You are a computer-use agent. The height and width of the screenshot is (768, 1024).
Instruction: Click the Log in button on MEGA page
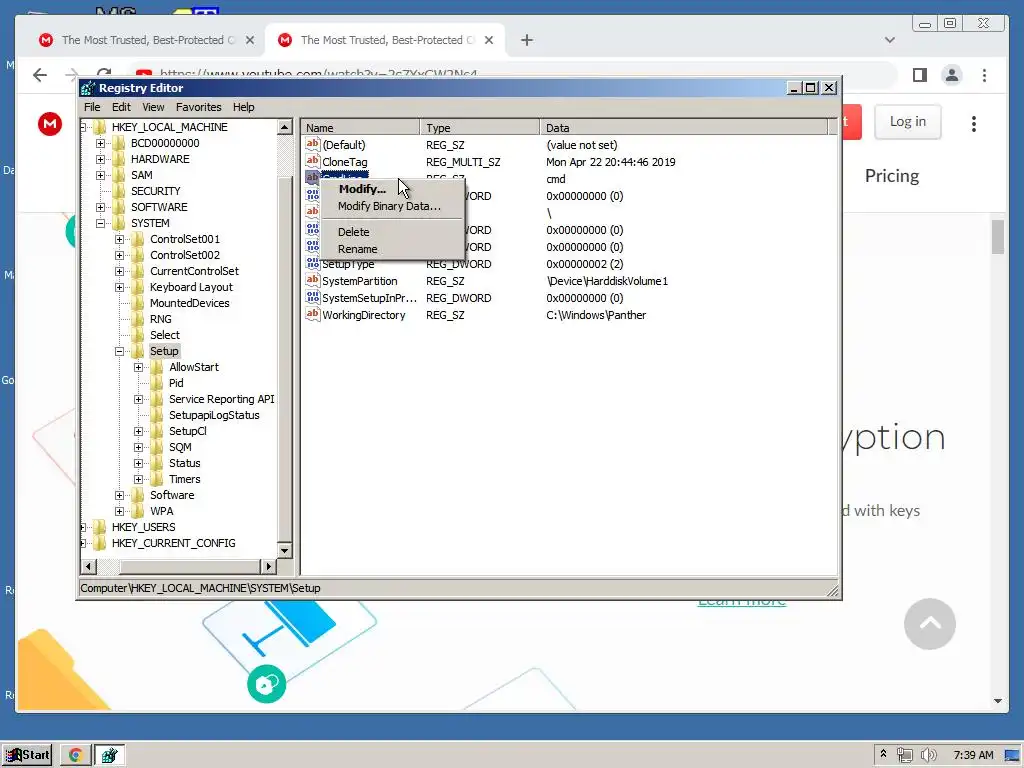pos(908,121)
